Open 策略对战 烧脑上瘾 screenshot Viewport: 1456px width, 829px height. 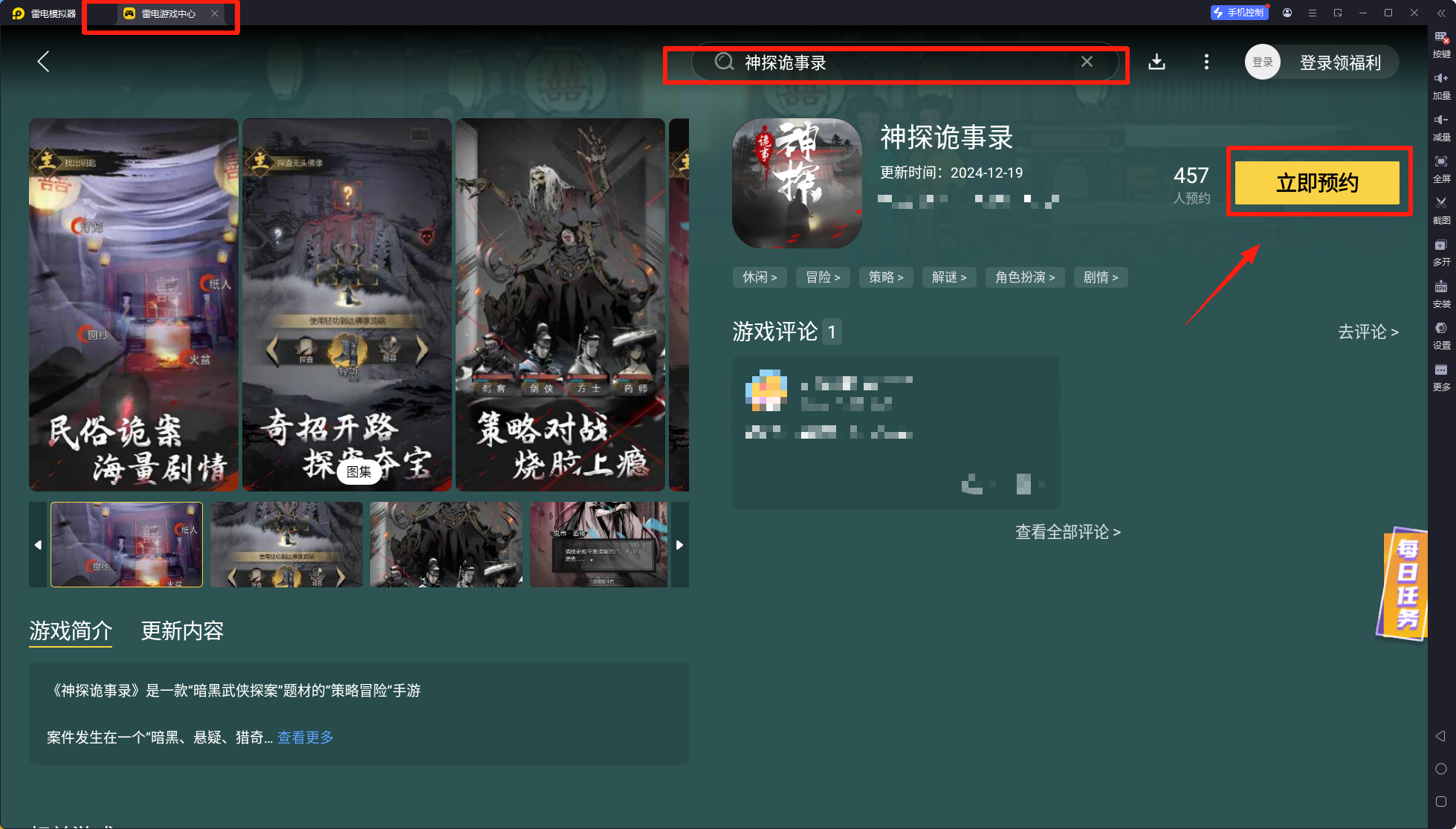tap(560, 305)
